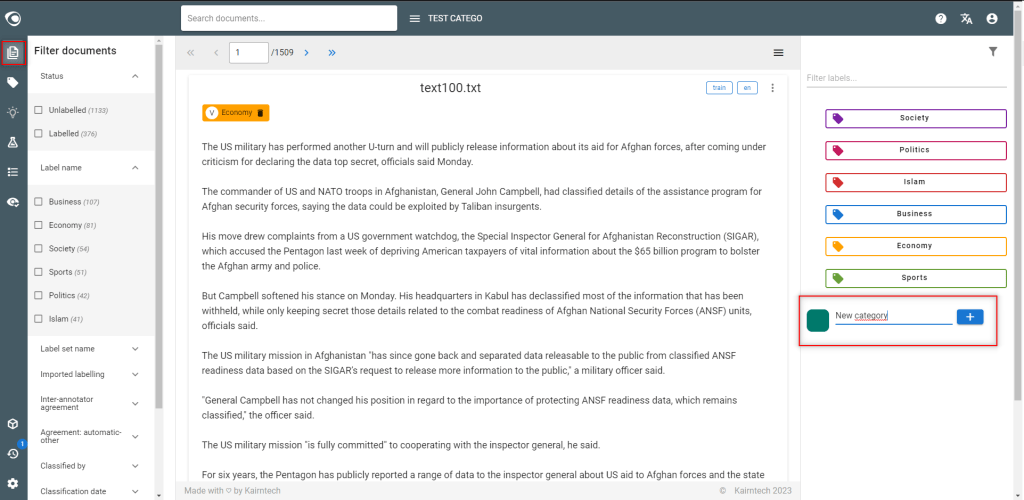Click the Made with by Kairntech footer

(x=232, y=490)
